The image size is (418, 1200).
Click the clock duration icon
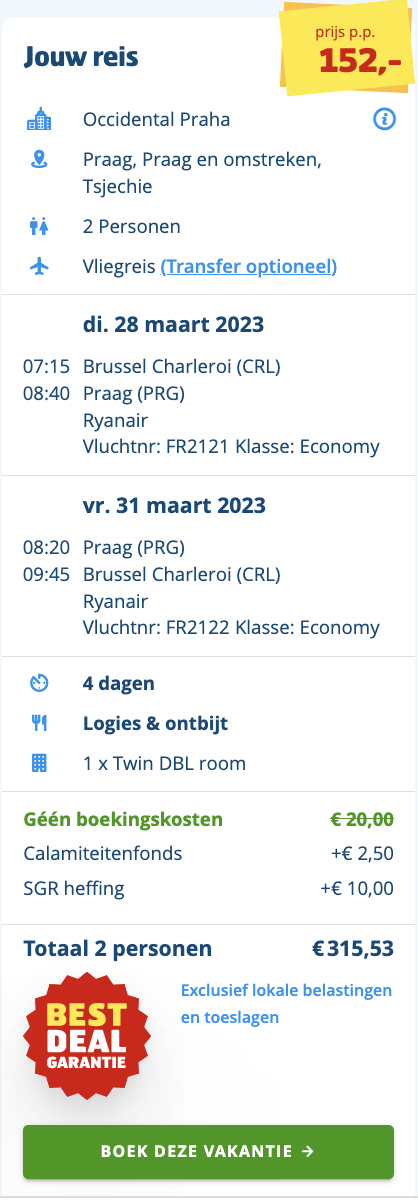(x=39, y=684)
